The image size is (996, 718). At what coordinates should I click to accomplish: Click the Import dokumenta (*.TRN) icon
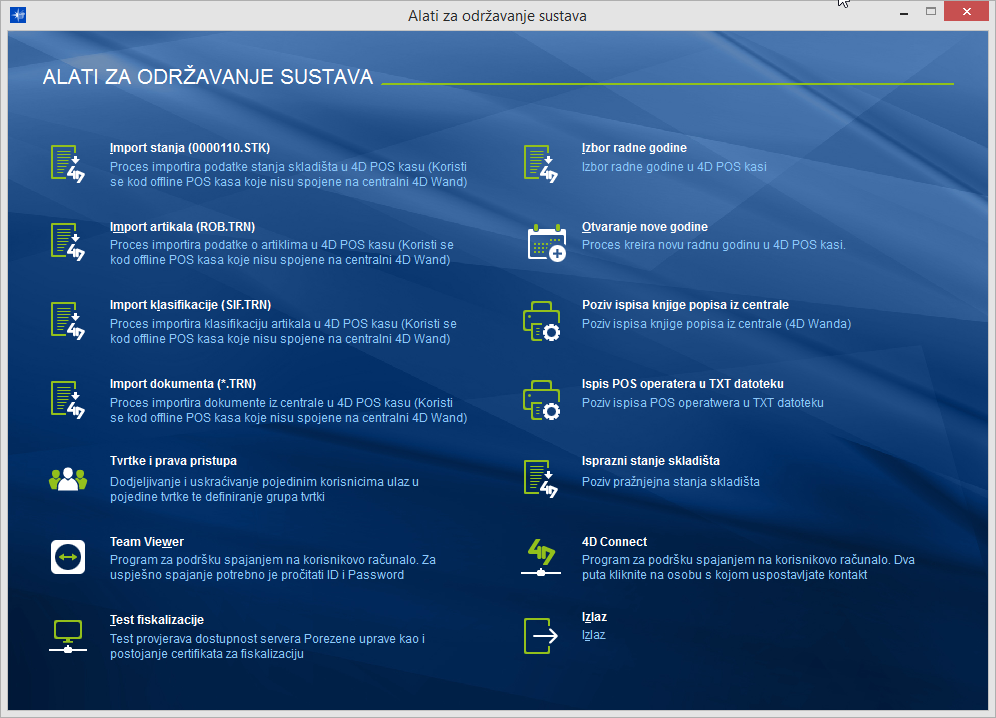tap(67, 400)
